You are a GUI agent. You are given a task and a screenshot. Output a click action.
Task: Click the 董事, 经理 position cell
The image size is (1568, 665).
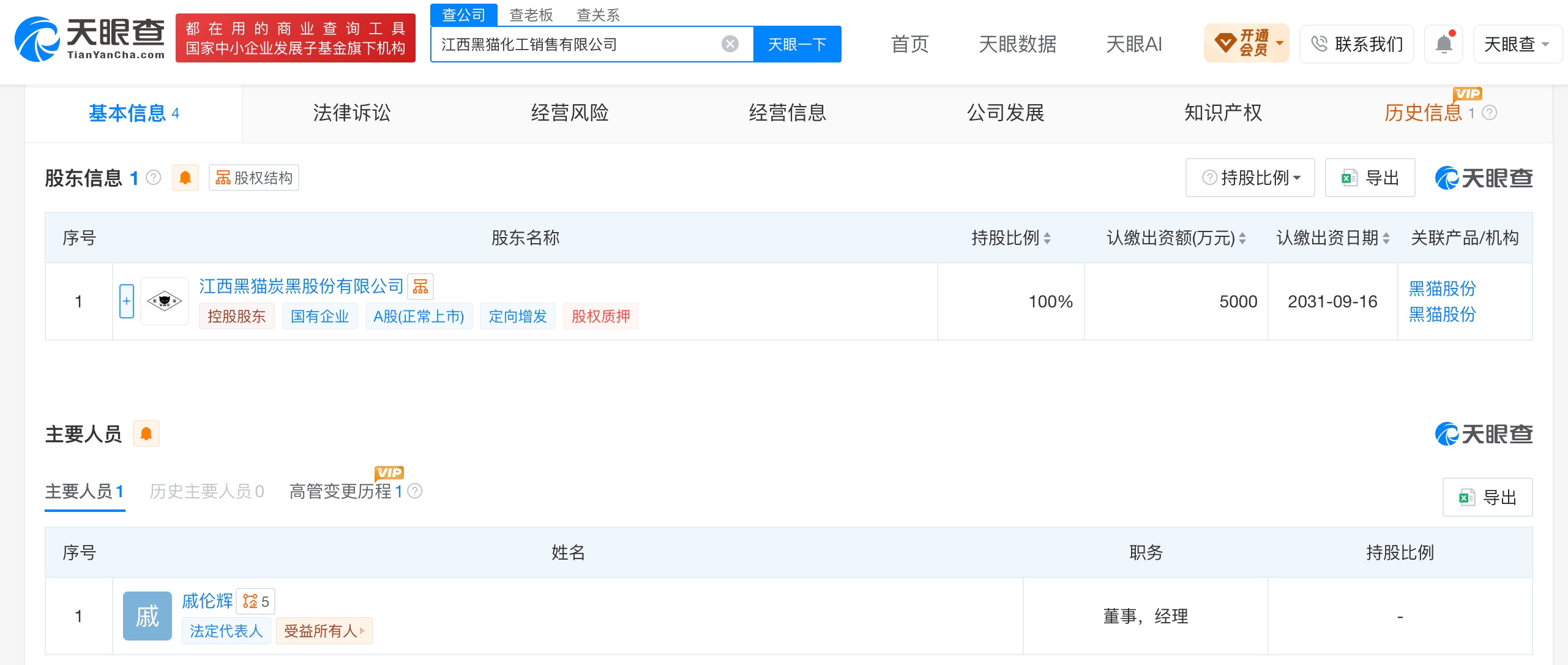coord(1146,616)
